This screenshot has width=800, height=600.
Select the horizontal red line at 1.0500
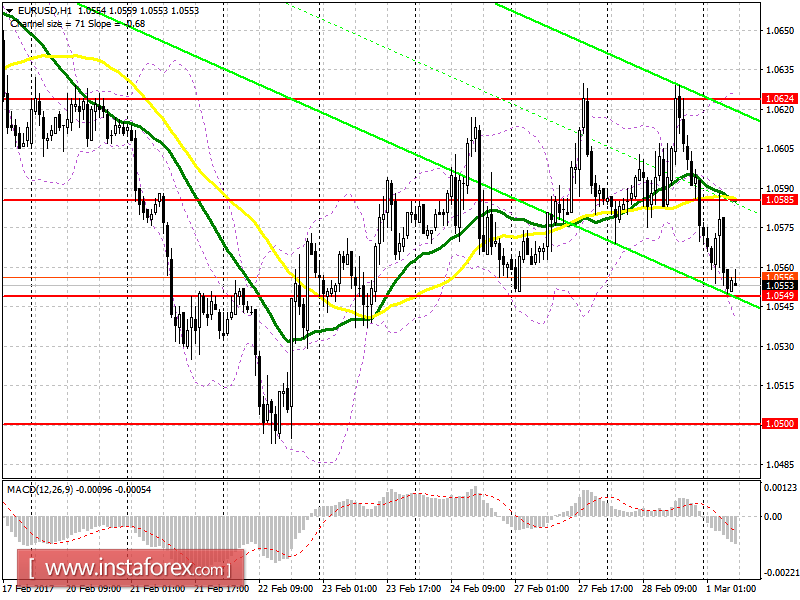(381, 423)
